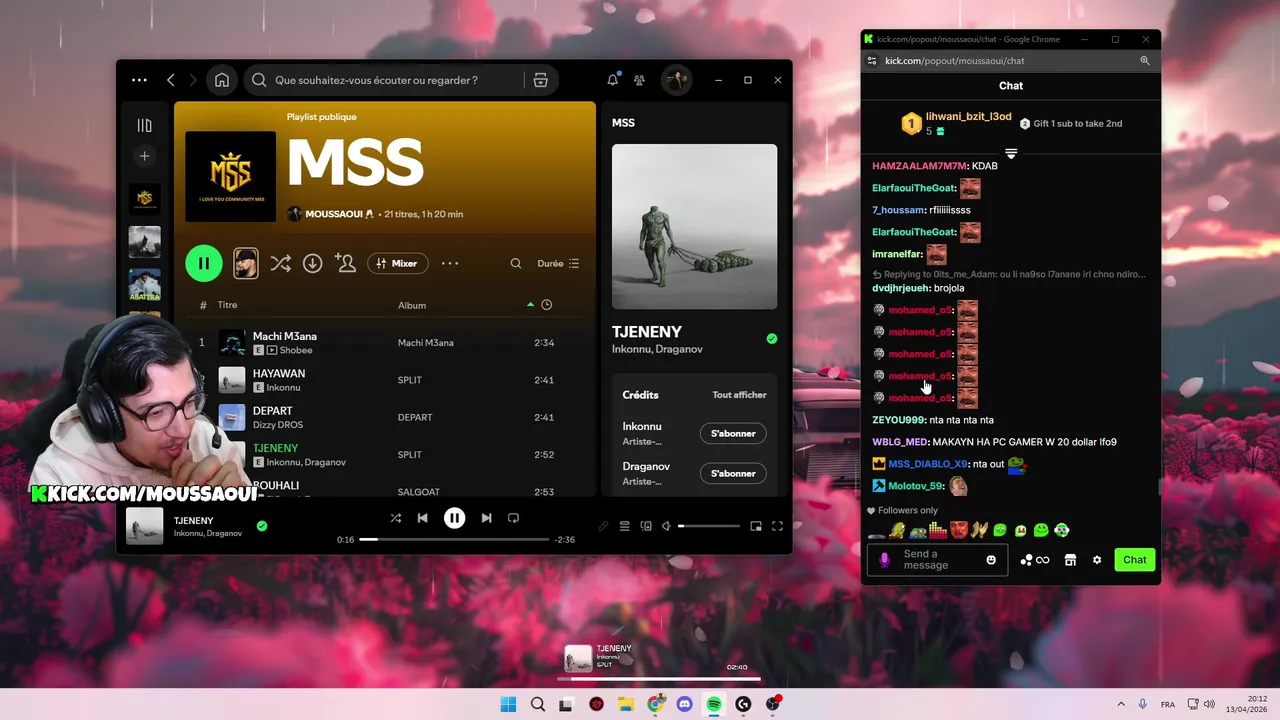Screen dimensions: 1280x720
Task: Seek on the song progress bar
Action: pyautogui.click(x=454, y=539)
